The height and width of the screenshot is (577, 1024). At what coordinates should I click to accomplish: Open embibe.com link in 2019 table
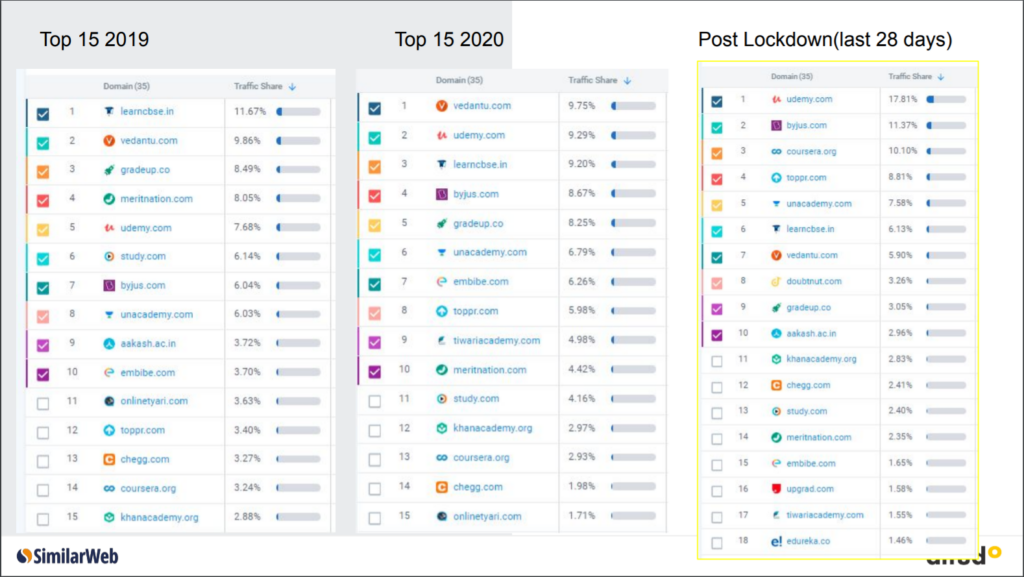148,373
